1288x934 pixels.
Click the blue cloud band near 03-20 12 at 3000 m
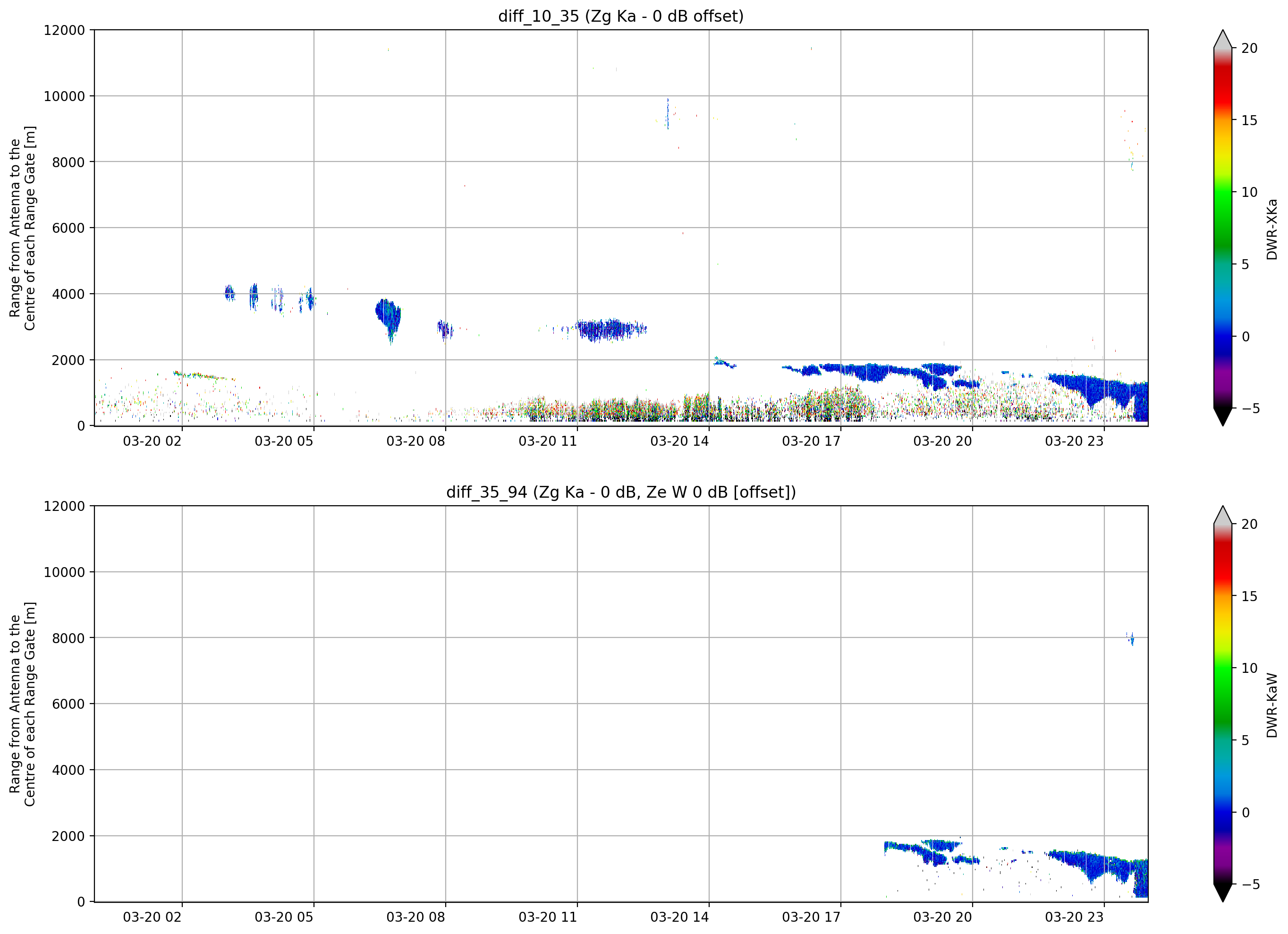610,330
